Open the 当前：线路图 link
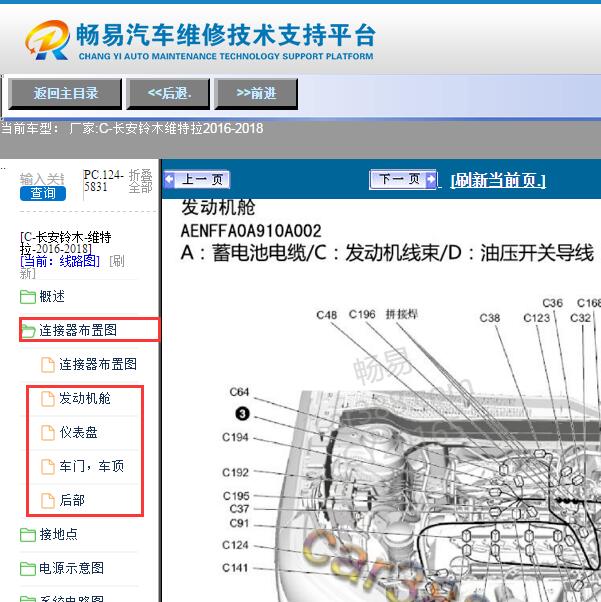This screenshot has height=602, width=601. [60, 261]
